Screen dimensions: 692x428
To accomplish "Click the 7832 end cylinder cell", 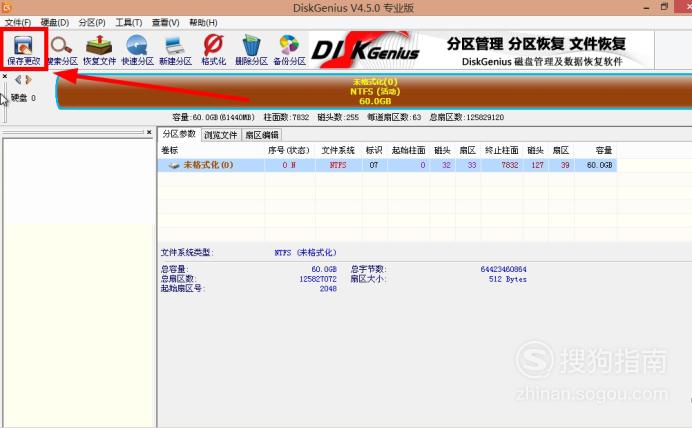I will coord(510,165).
